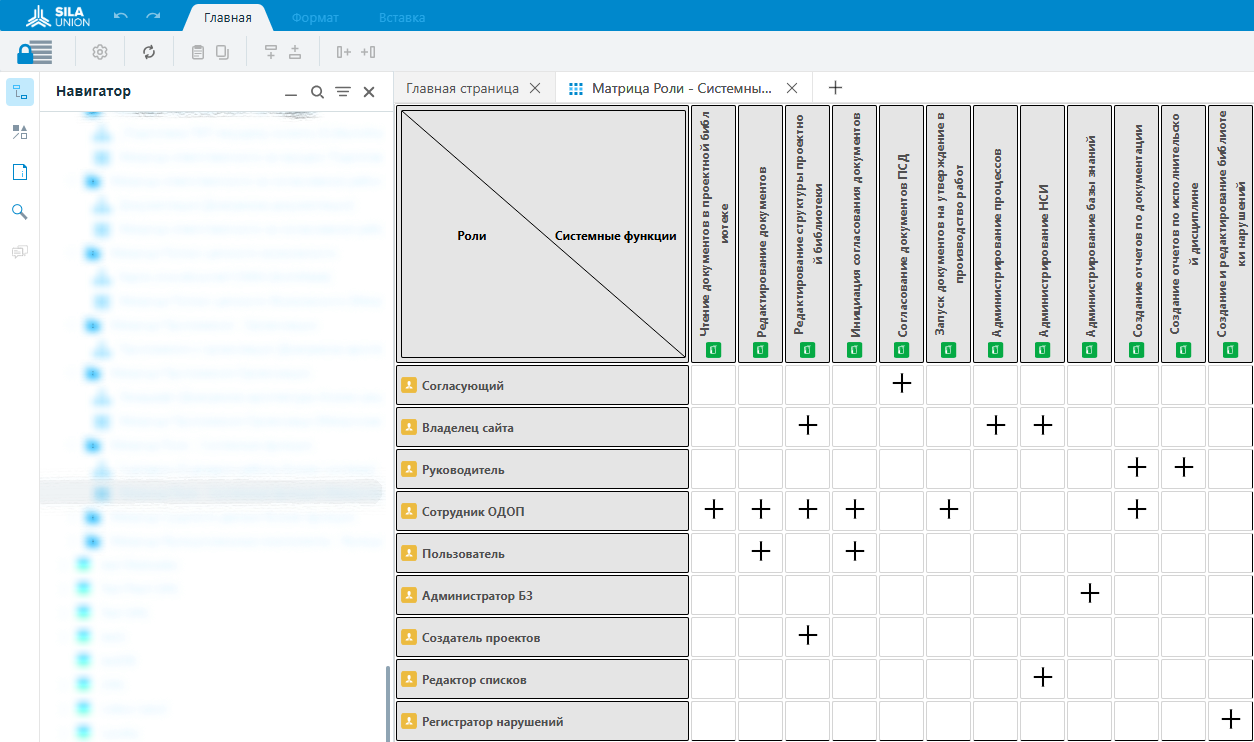Open a new tab with plus button
Screen dimensions: 1254x742
[x=835, y=88]
